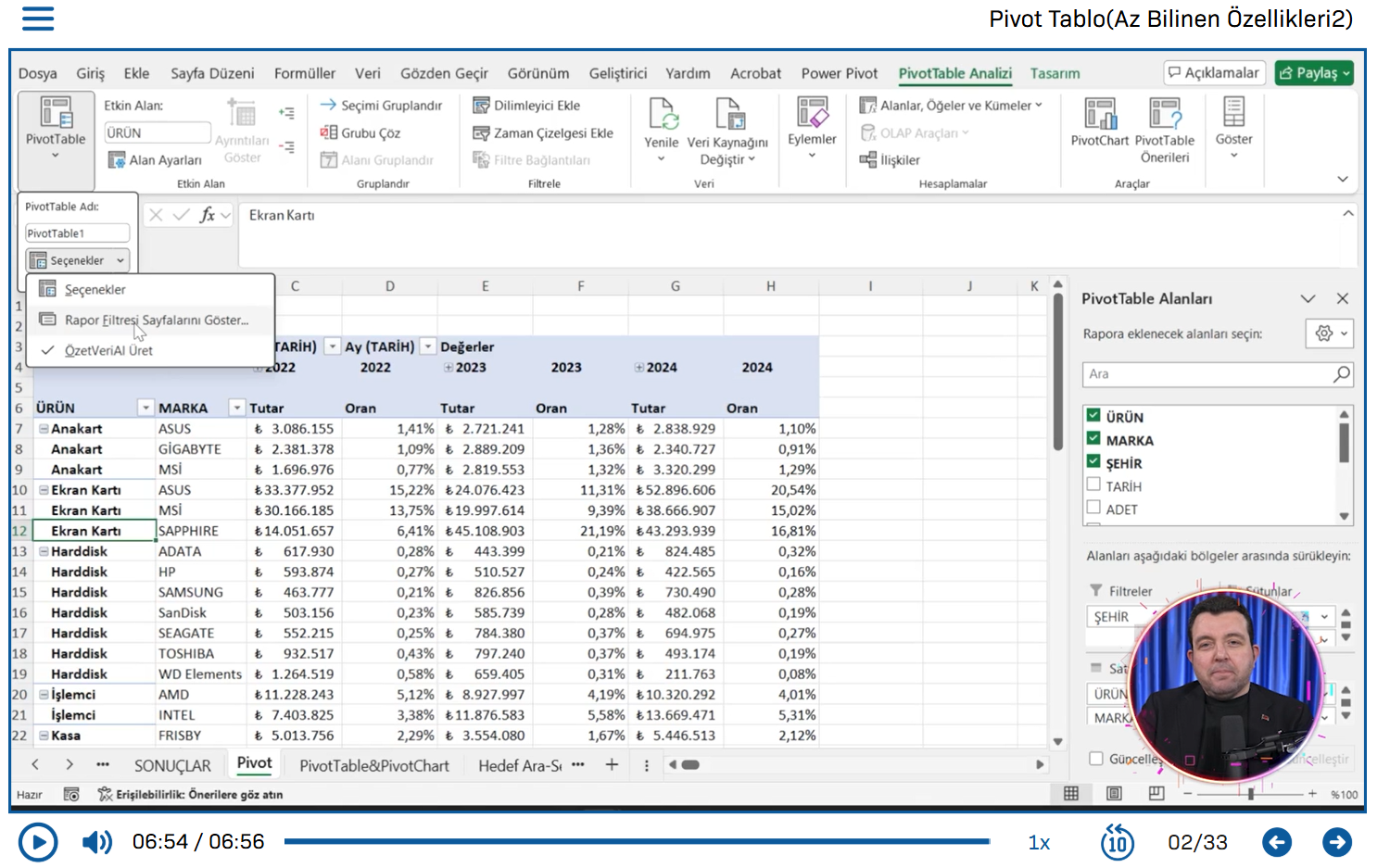Click the video progress bar
1390x868 pixels.
pyautogui.click(x=637, y=841)
